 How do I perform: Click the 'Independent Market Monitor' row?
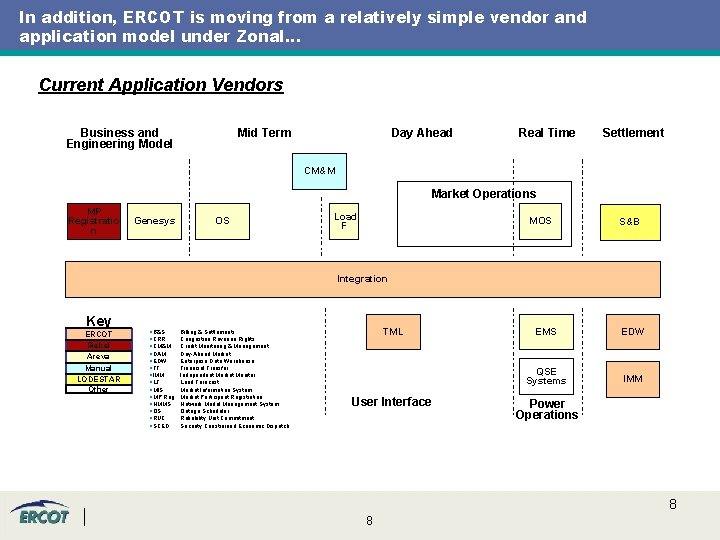(202, 375)
